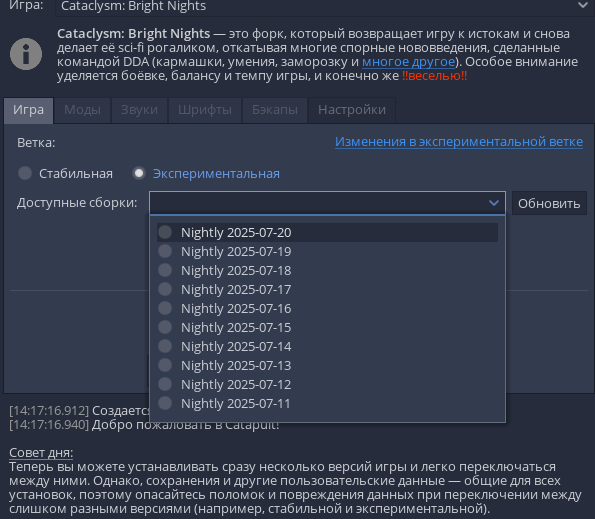Viewport: 595px width, 519px height.
Task: Click the info icon beside game description
Action: 26,54
